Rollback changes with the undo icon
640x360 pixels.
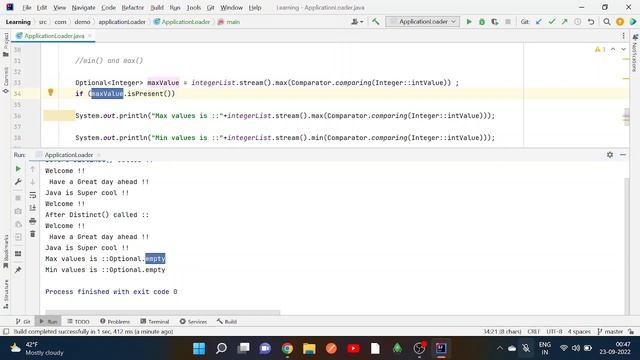point(591,22)
